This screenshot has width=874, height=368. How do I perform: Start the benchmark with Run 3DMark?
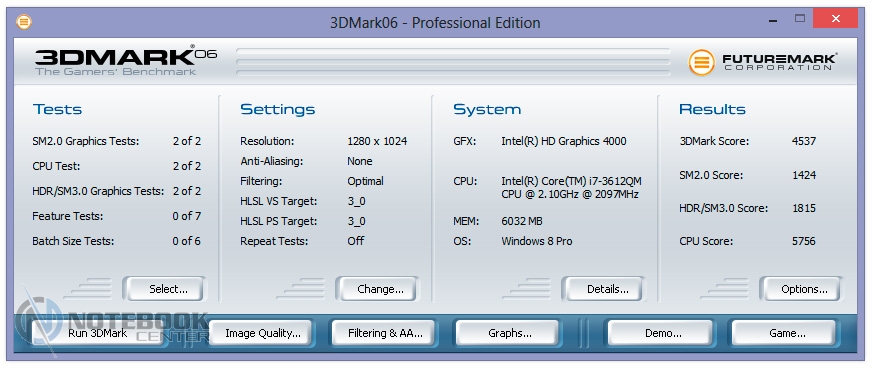click(98, 333)
